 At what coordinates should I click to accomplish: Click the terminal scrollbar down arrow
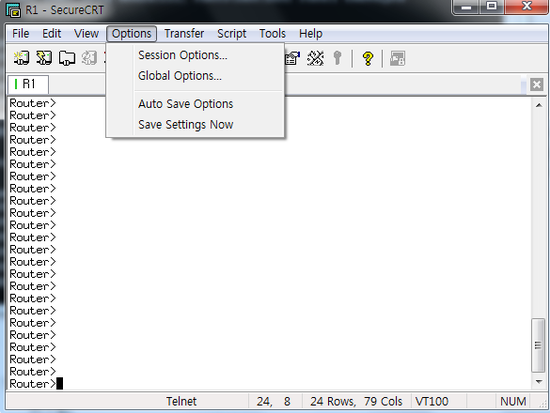click(538, 381)
